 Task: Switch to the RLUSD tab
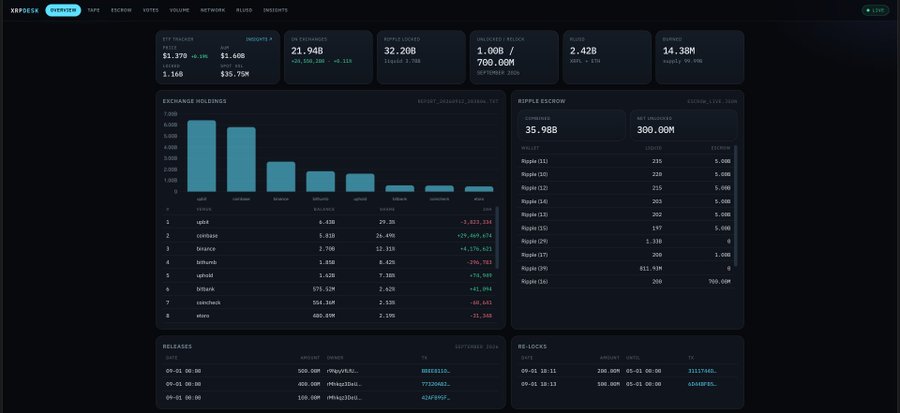(x=244, y=10)
